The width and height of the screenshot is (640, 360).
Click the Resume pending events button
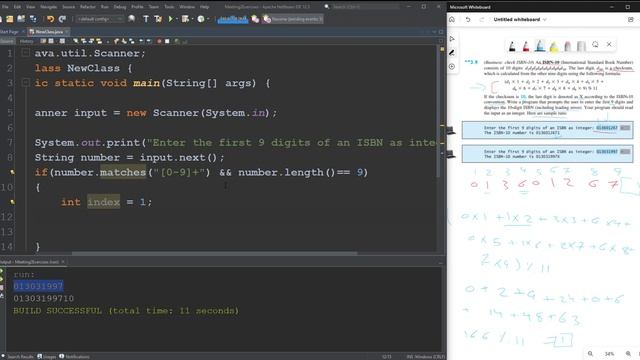(x=293, y=19)
